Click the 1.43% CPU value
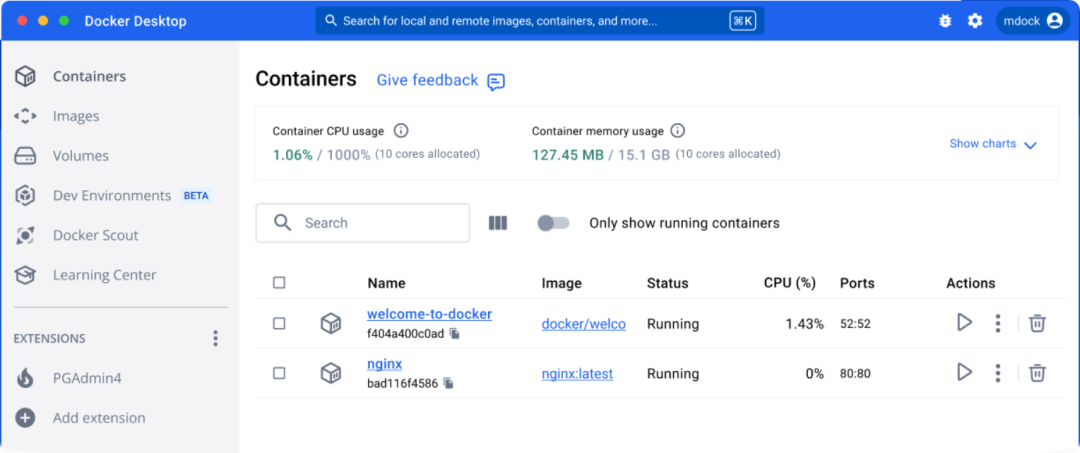1080x453 pixels. [x=804, y=324]
